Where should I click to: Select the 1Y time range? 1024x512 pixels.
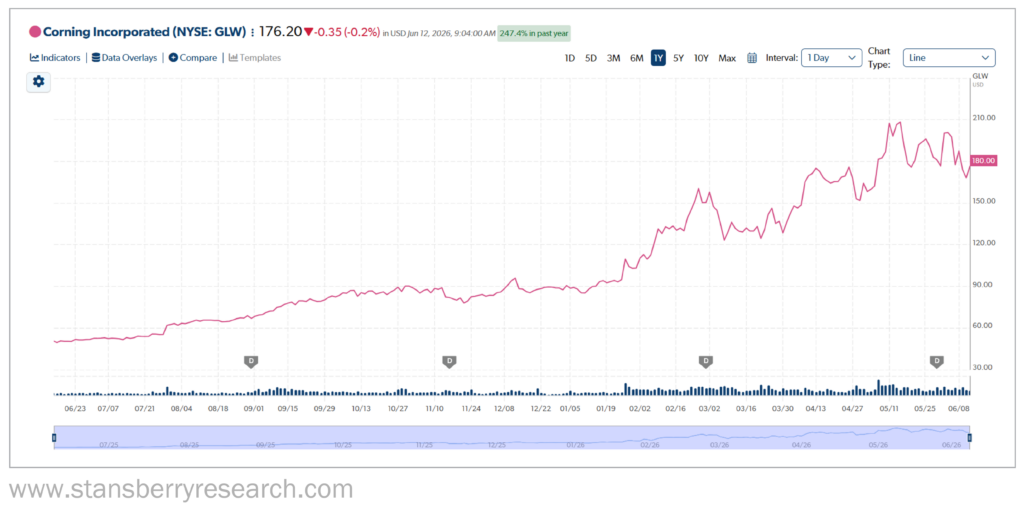[x=658, y=58]
